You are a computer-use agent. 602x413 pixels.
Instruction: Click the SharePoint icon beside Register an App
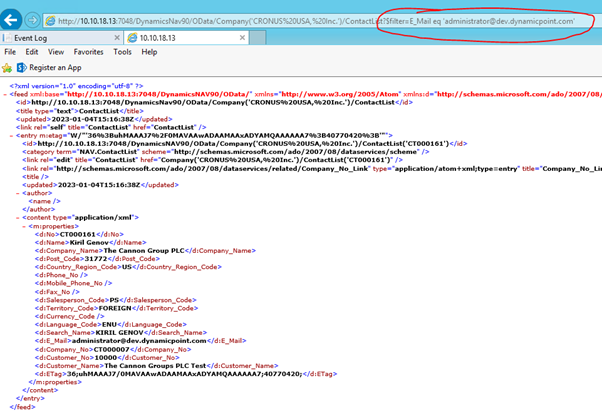(22, 68)
